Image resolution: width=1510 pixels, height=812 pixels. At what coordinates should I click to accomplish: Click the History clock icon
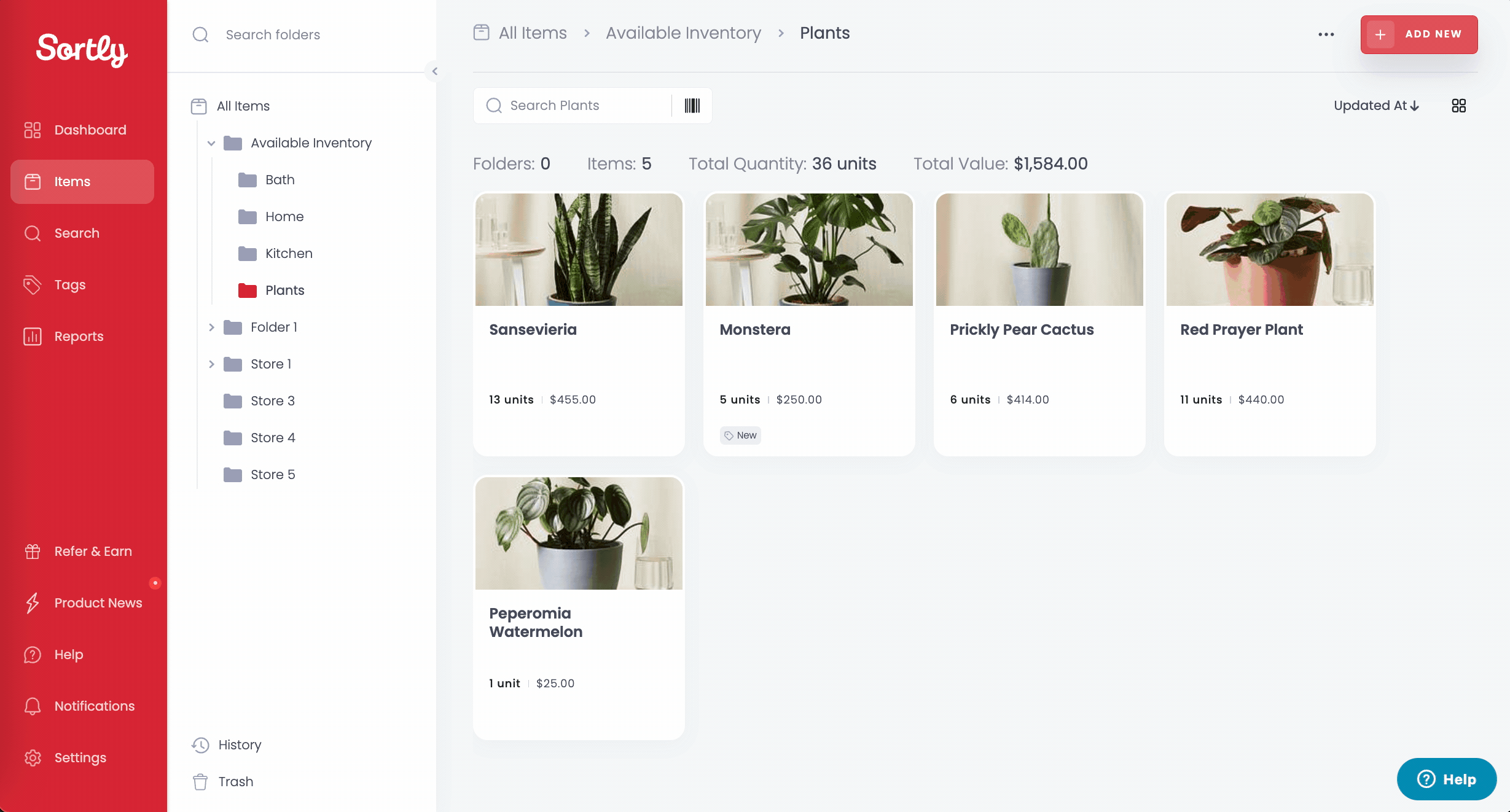pyautogui.click(x=200, y=745)
